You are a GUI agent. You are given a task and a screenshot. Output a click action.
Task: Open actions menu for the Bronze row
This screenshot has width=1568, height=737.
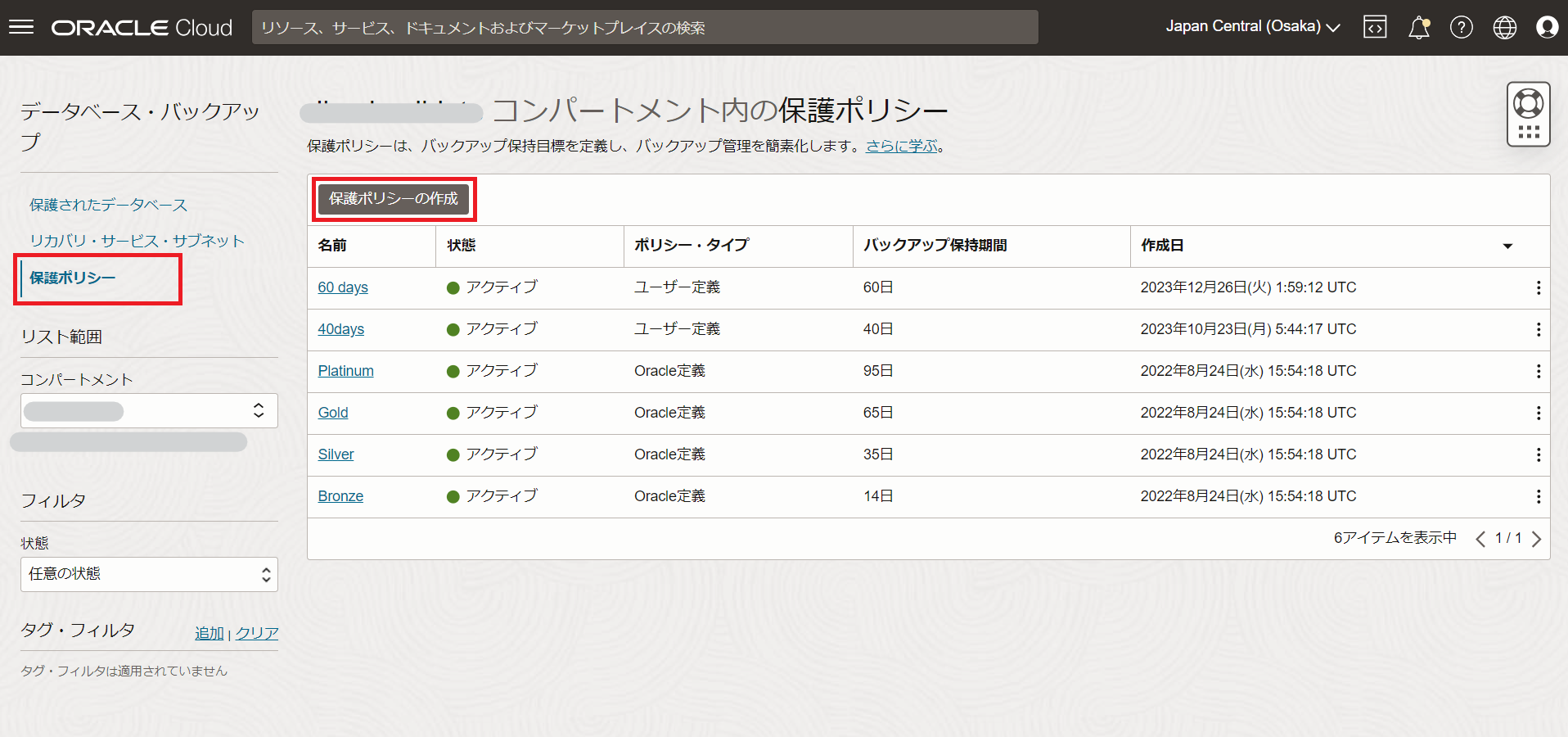[x=1539, y=496]
